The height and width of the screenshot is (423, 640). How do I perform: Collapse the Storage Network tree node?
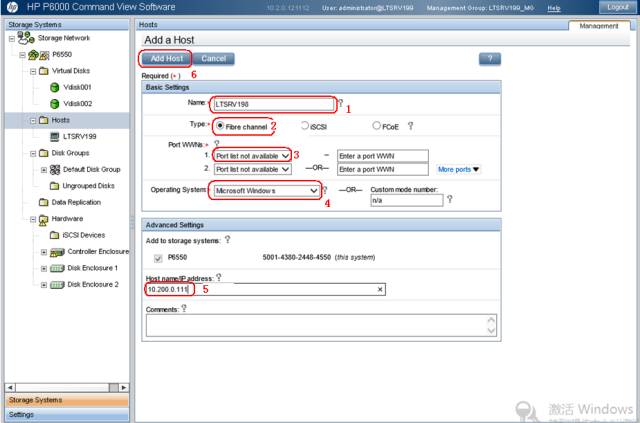tap(12, 39)
